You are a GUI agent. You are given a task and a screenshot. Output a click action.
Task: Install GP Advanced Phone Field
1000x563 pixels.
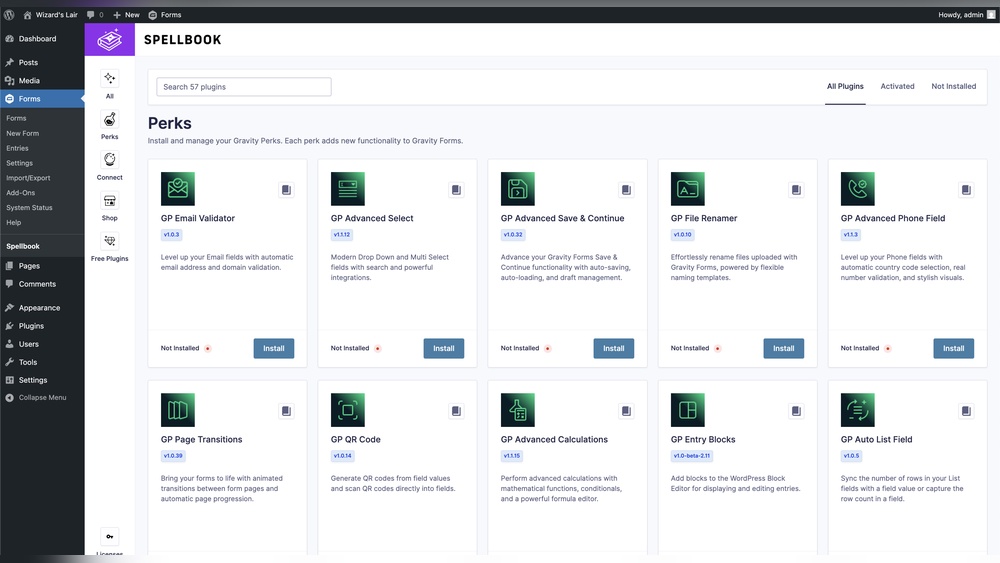pos(953,348)
